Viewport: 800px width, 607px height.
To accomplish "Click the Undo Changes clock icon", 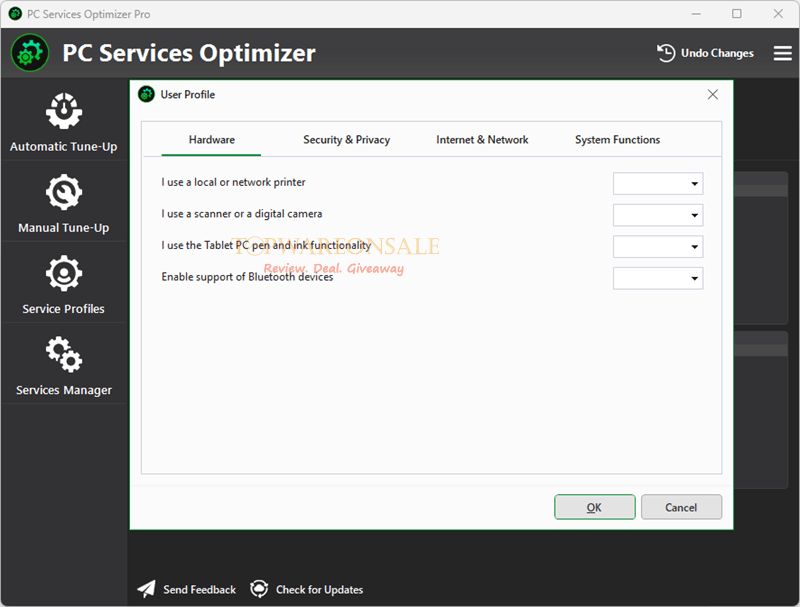I will [x=666, y=53].
